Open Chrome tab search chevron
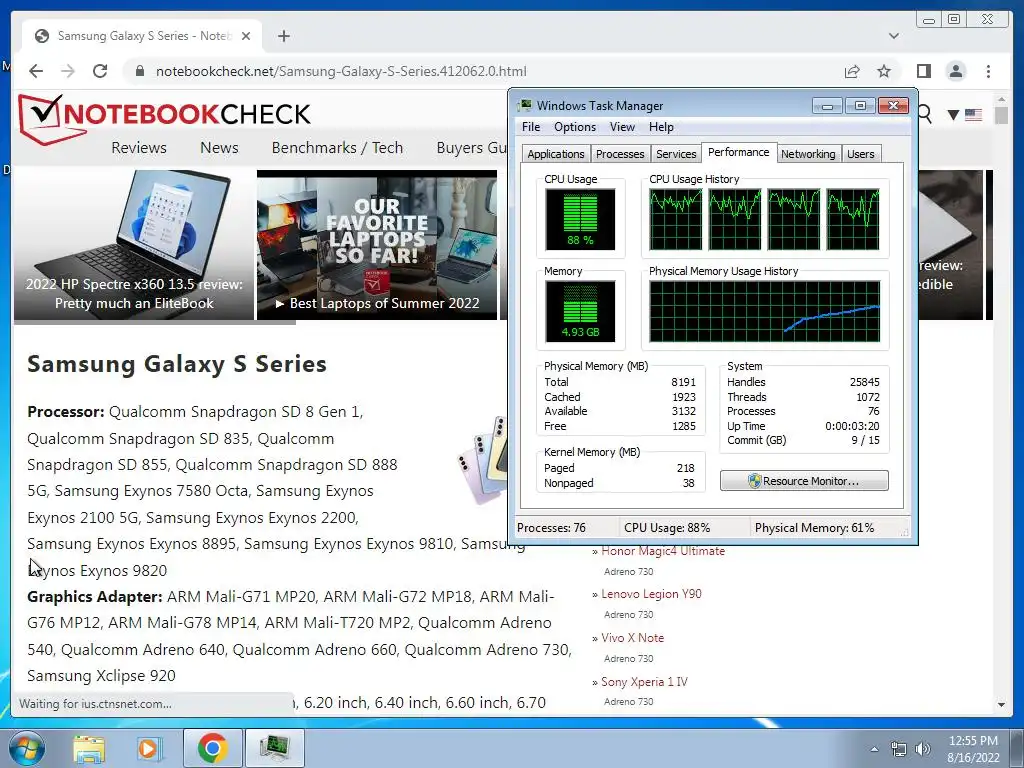The height and width of the screenshot is (768, 1024). point(894,36)
